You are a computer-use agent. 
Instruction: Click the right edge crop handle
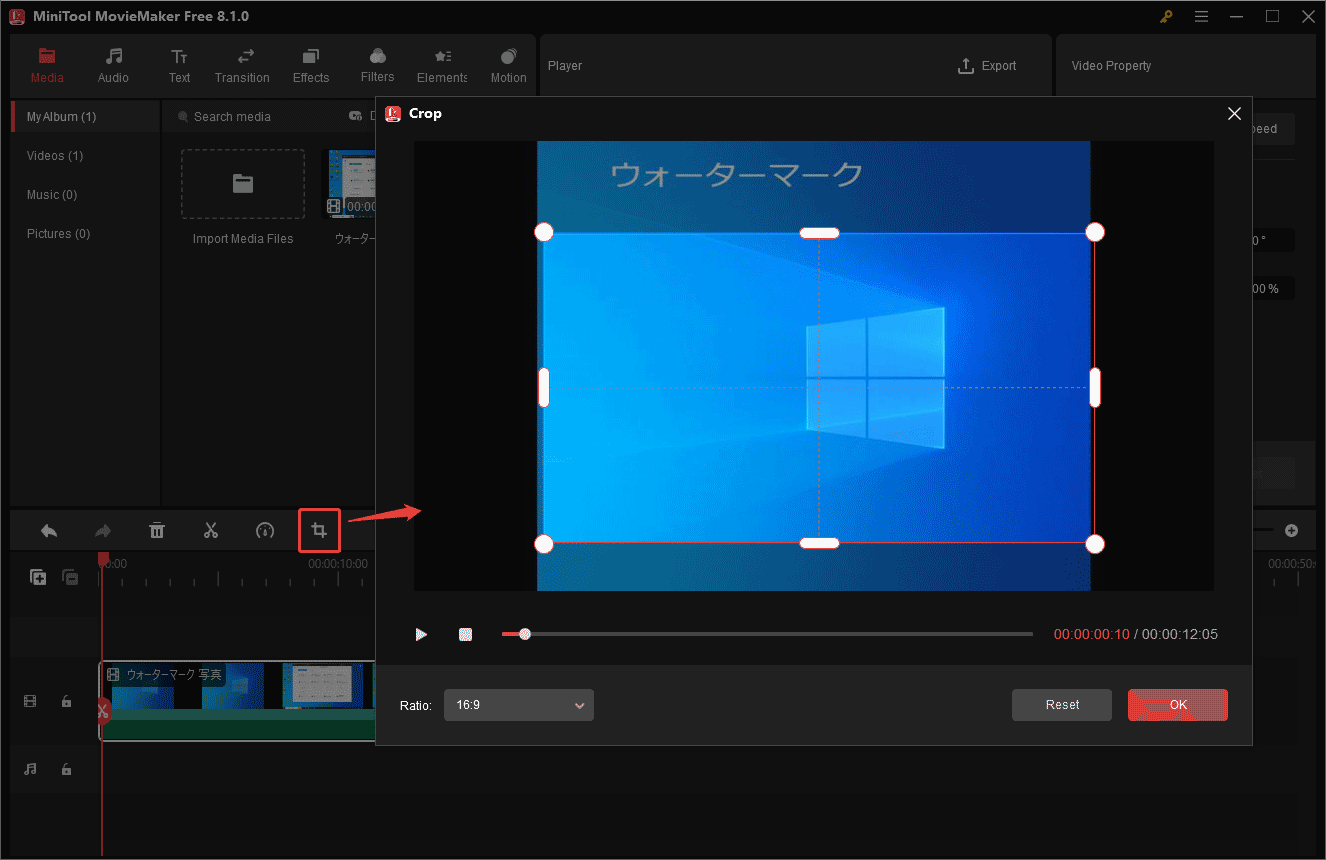1095,388
